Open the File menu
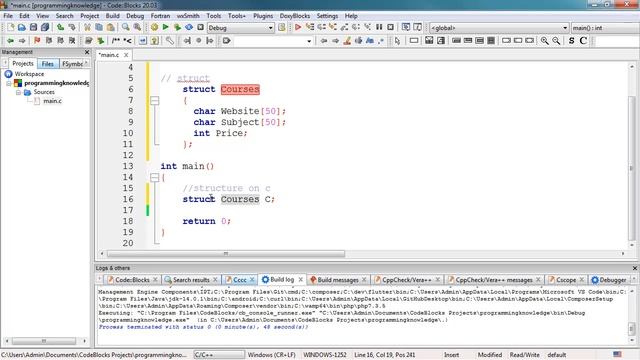 8,16
